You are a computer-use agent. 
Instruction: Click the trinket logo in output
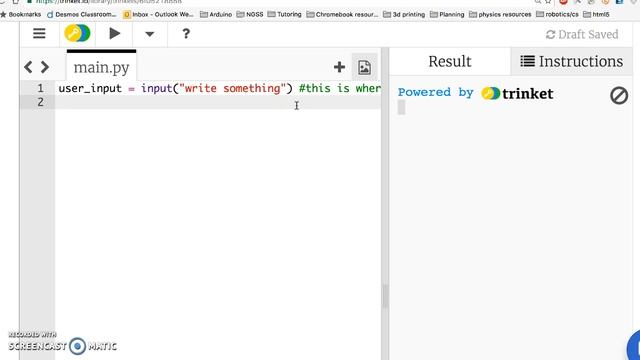coord(517,93)
